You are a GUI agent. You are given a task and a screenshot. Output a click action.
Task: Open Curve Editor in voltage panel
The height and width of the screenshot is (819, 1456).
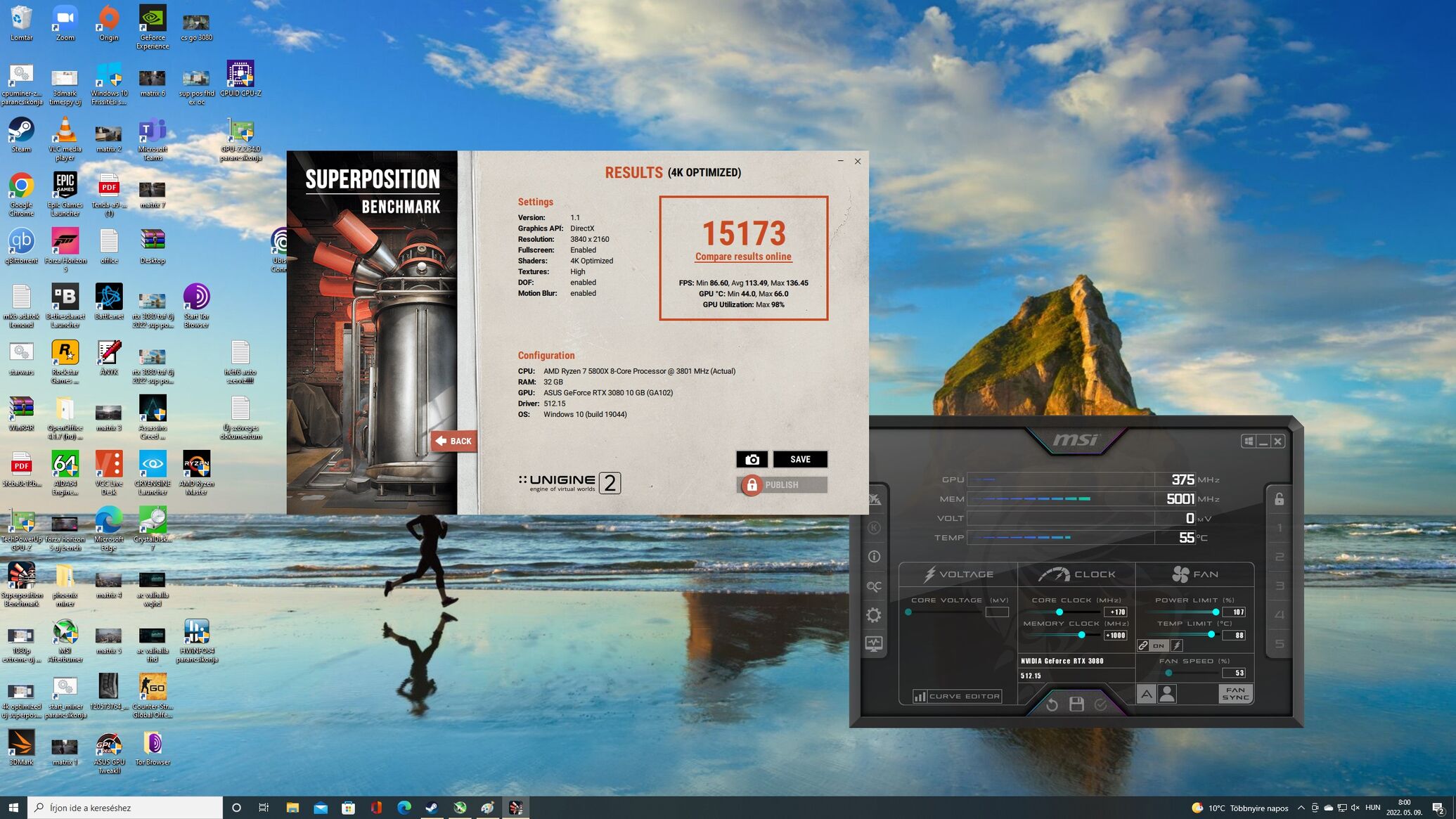(x=957, y=696)
